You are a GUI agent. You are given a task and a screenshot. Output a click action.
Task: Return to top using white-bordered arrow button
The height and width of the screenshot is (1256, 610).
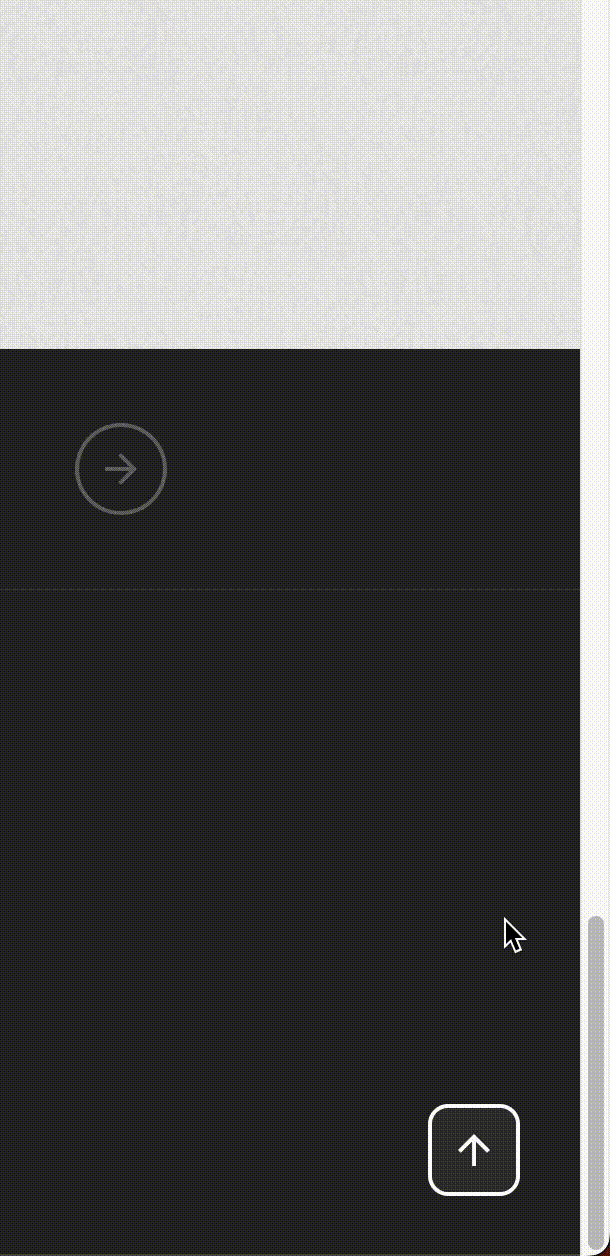pos(474,1150)
